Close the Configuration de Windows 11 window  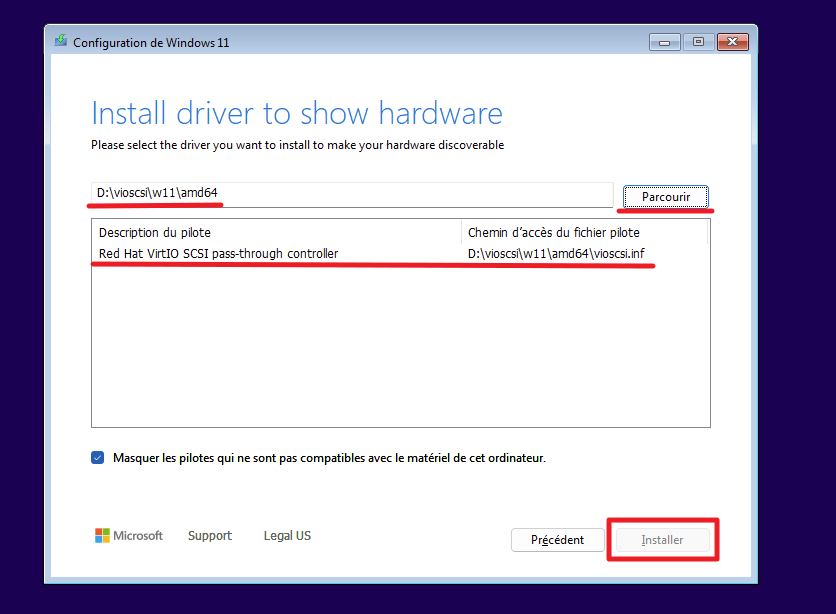(x=733, y=42)
